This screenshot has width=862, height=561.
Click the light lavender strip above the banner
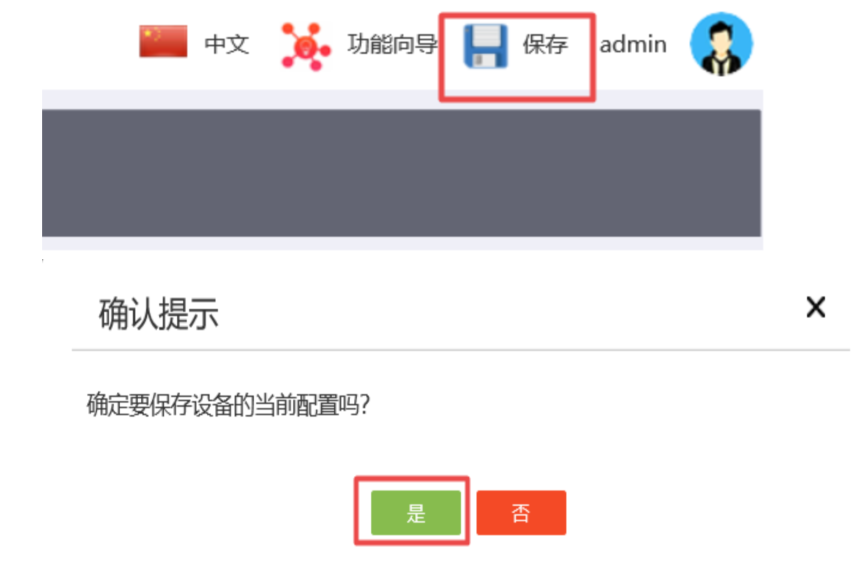point(402,100)
